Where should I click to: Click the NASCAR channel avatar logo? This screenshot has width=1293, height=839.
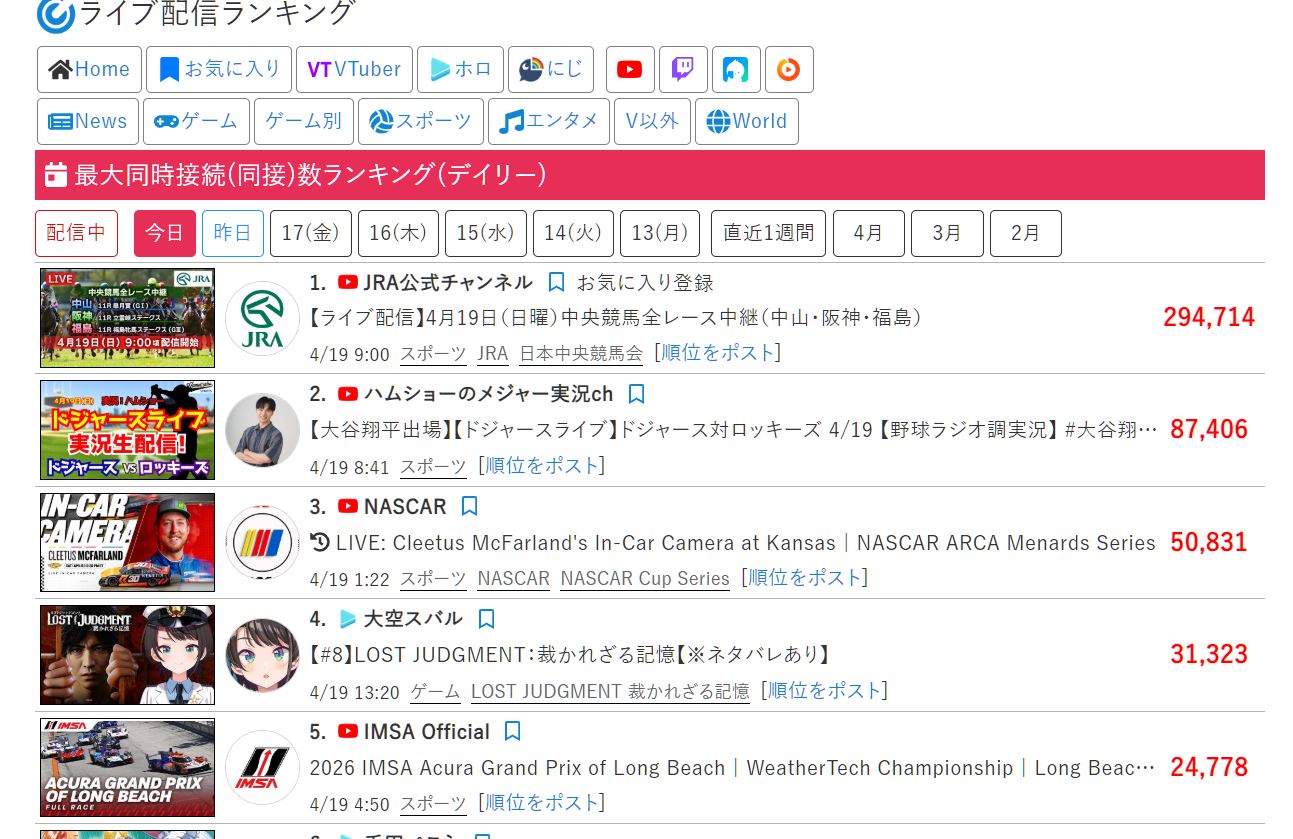click(x=262, y=543)
